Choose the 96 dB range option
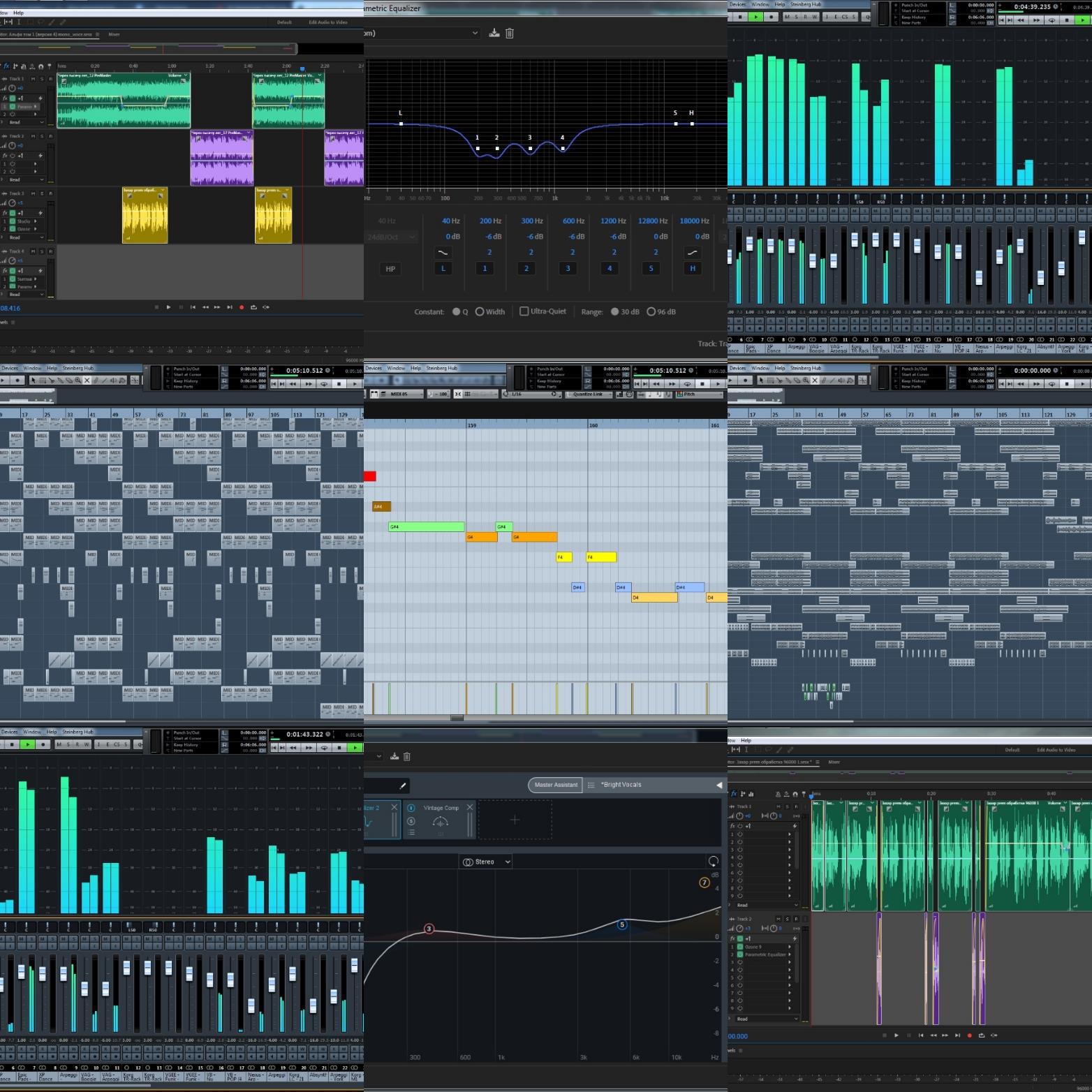 click(x=651, y=312)
